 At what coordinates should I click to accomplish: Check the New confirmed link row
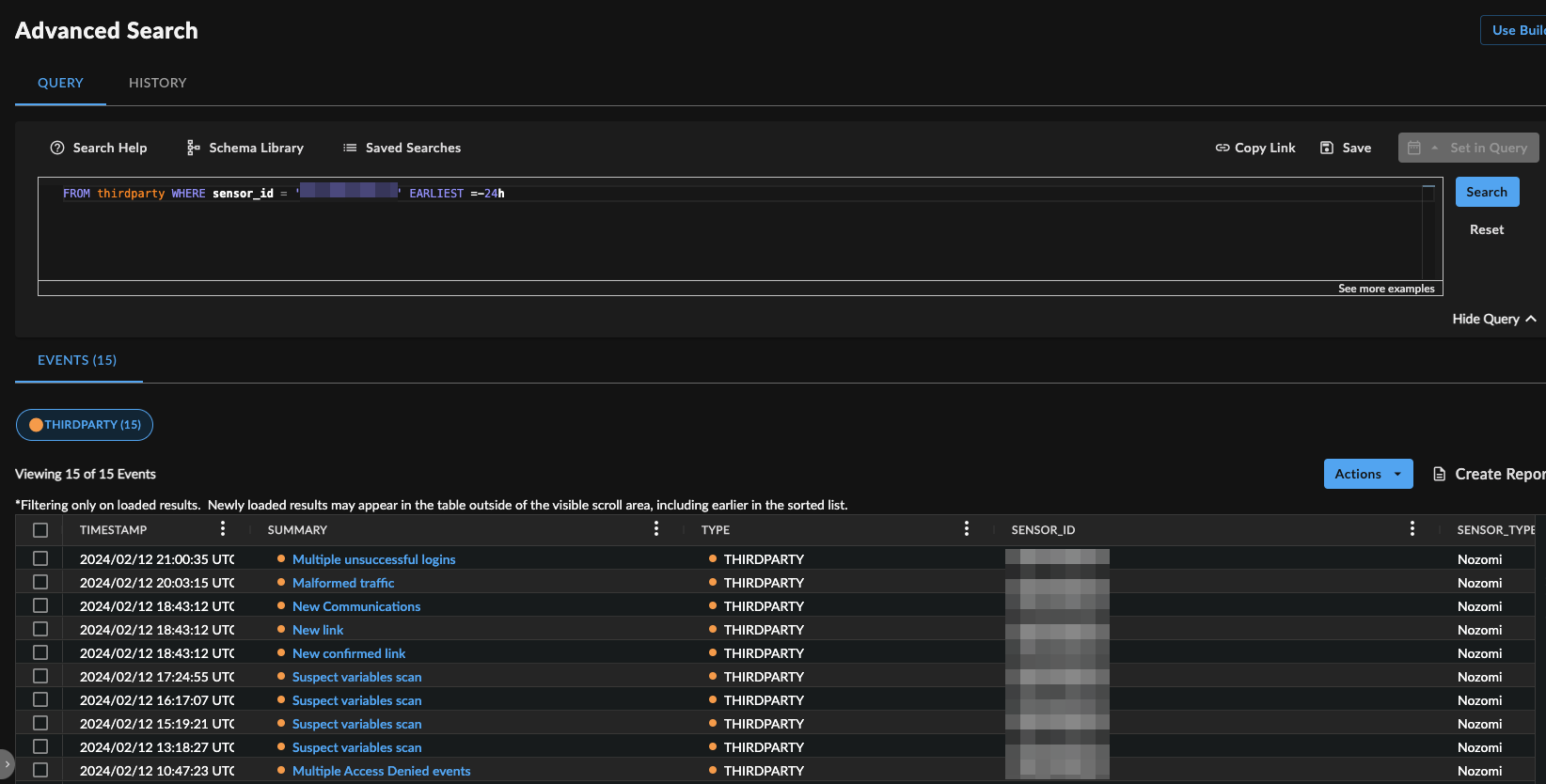click(x=40, y=652)
